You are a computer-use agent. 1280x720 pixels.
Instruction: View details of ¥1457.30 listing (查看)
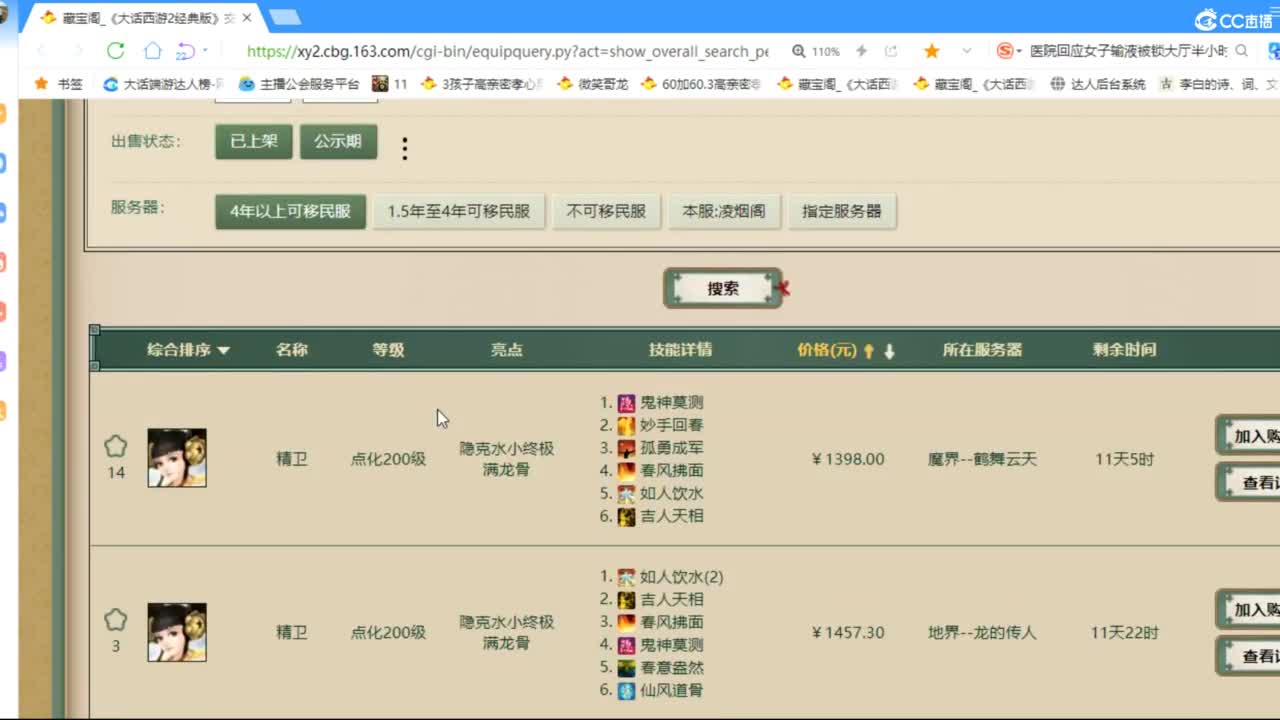(x=1248, y=656)
